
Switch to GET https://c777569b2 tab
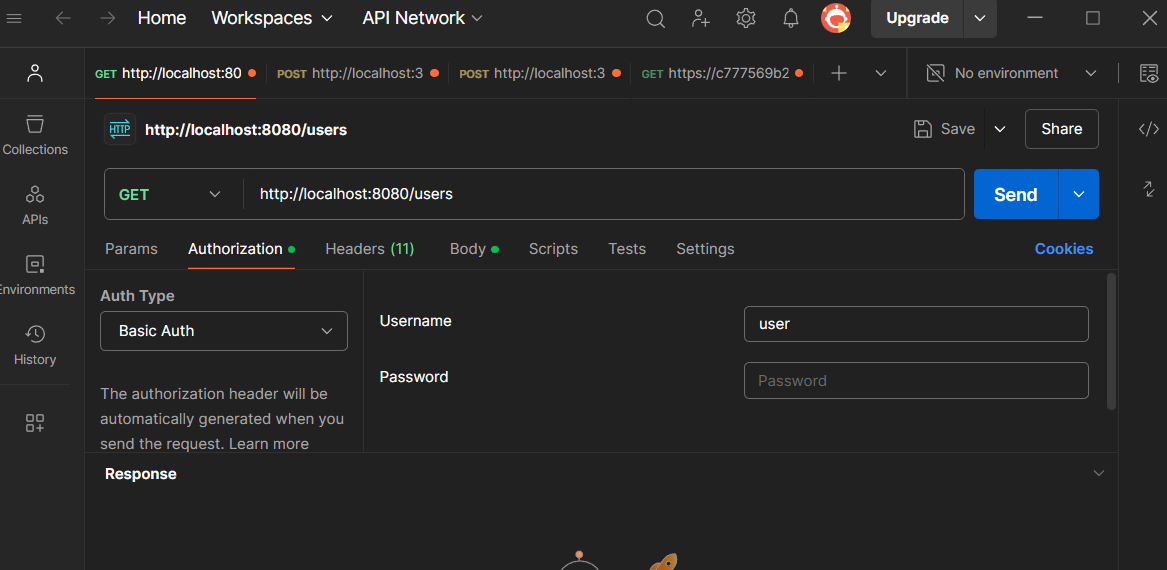722,73
